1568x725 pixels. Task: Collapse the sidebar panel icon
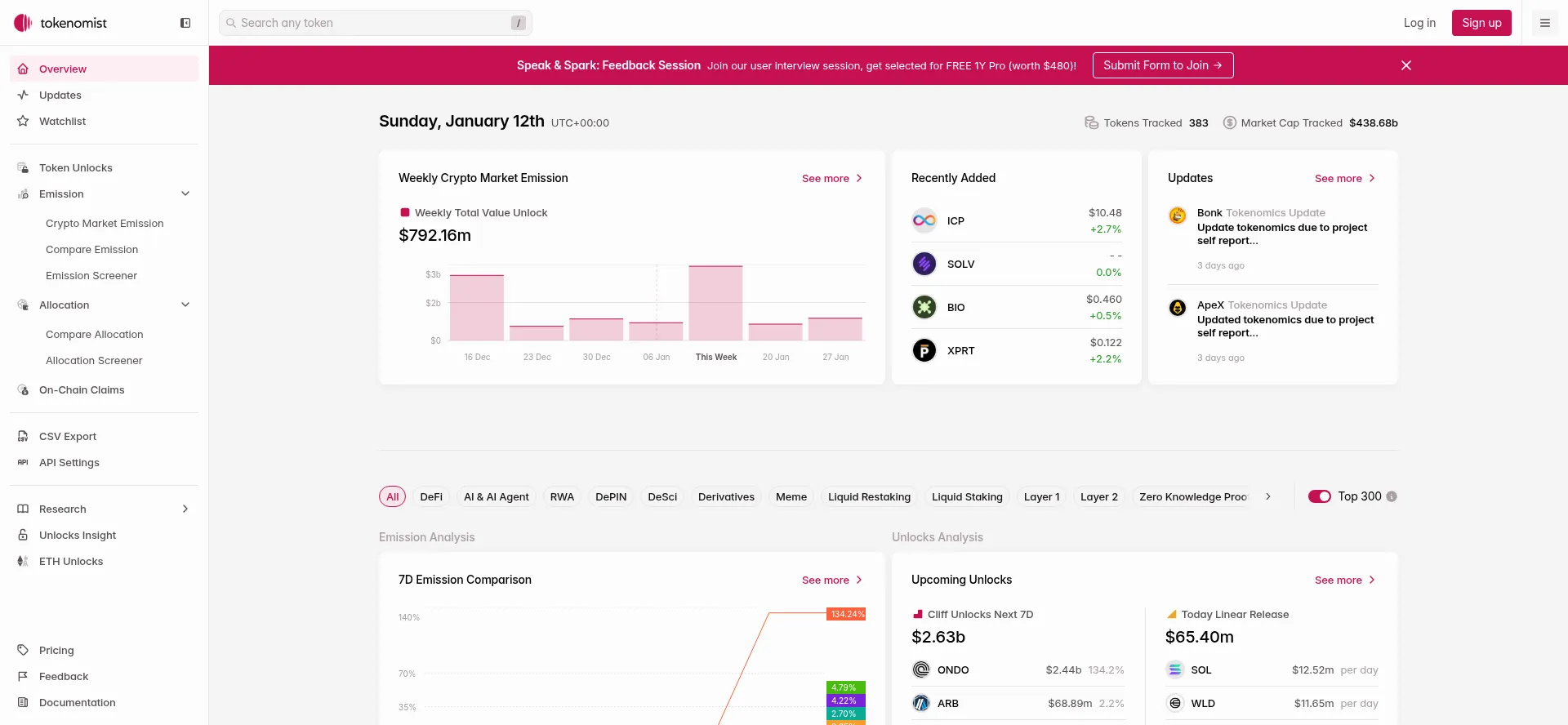[x=185, y=23]
